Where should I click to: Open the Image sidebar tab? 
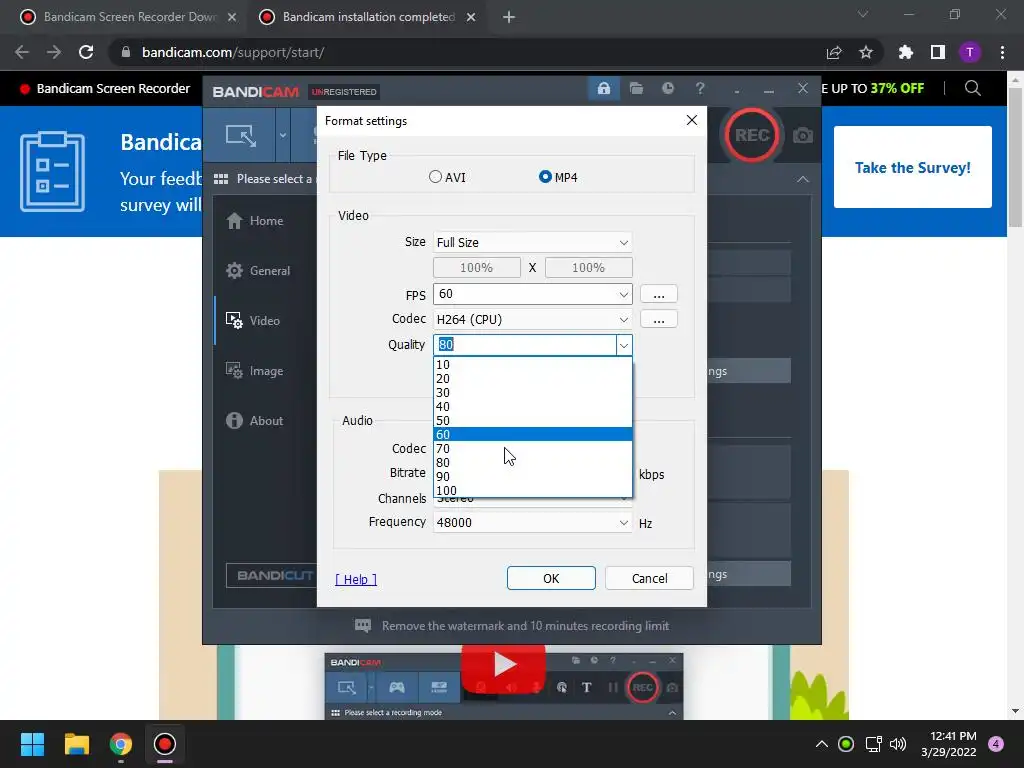pyautogui.click(x=255, y=371)
